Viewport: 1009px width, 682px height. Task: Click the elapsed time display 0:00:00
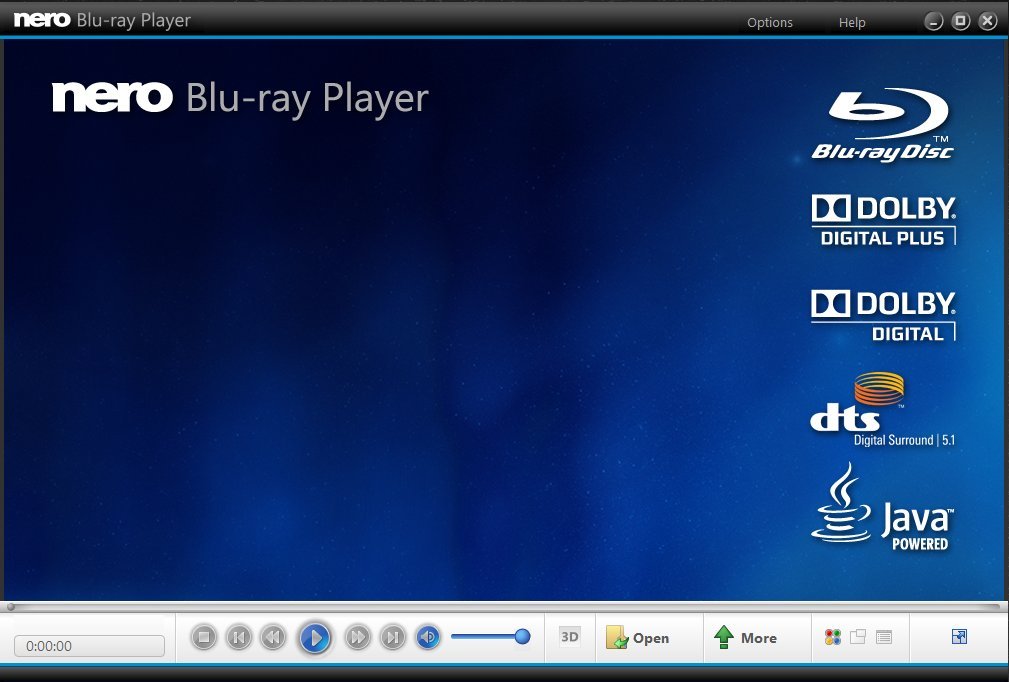(x=89, y=646)
